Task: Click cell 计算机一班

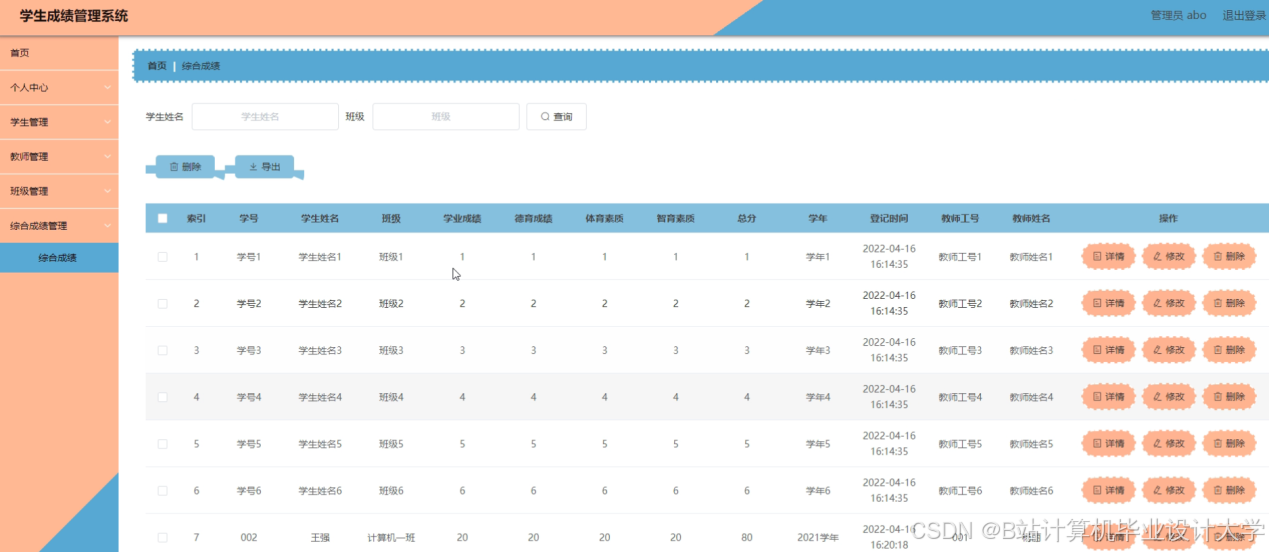Action: pyautogui.click(x=391, y=538)
